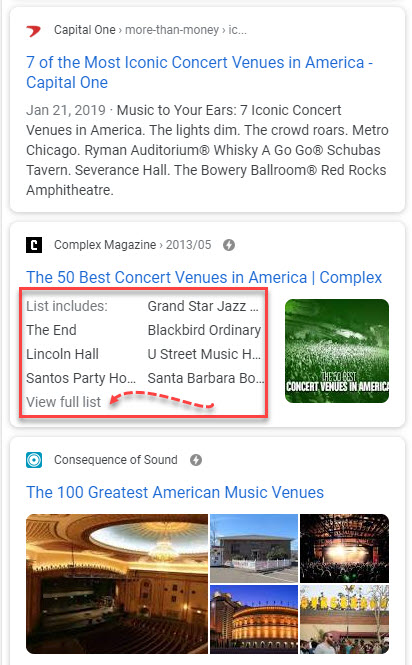Open the 7 Most Iconic Concert Venues link
This screenshot has width=412, height=665.
click(199, 72)
